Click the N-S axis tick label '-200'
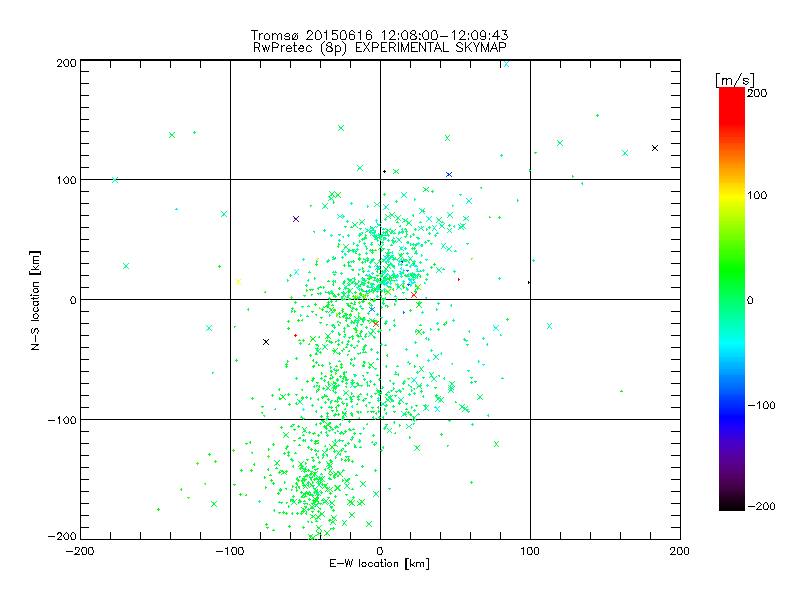The height and width of the screenshot is (600, 800). click(62, 536)
